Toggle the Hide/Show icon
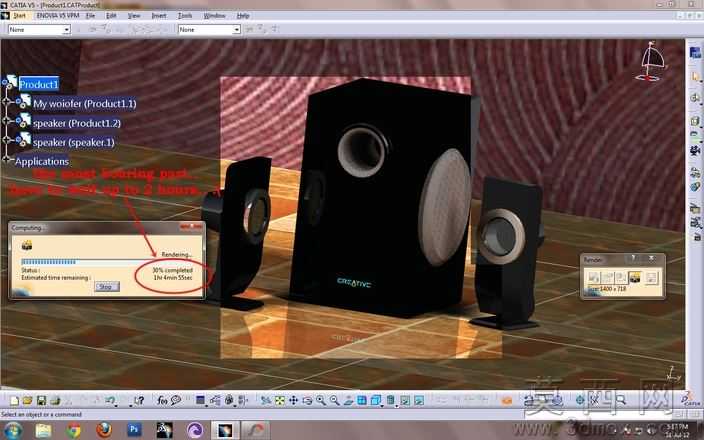The image size is (704, 440). (405, 400)
